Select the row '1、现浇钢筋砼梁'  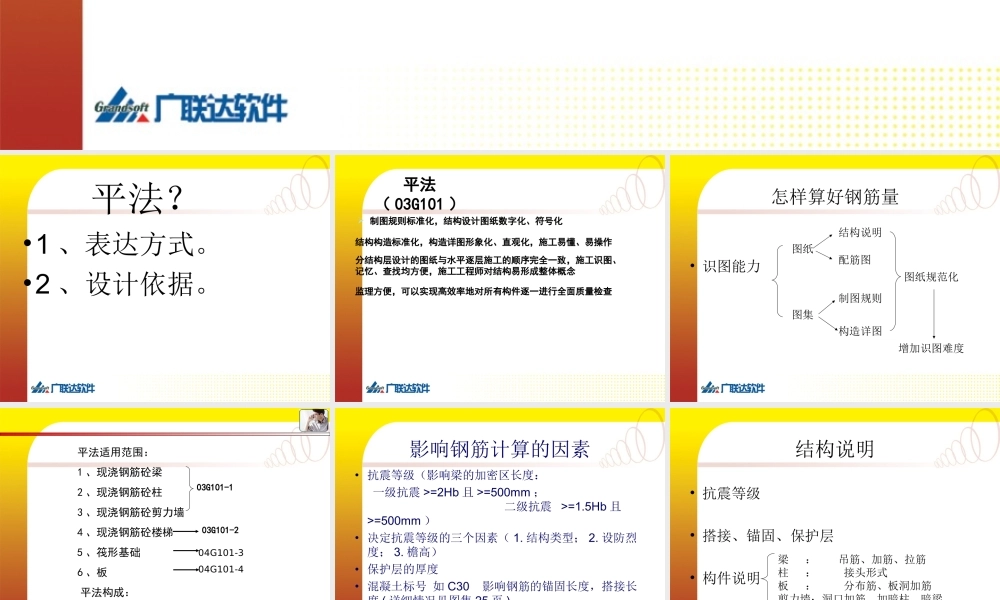pyautogui.click(x=120, y=472)
